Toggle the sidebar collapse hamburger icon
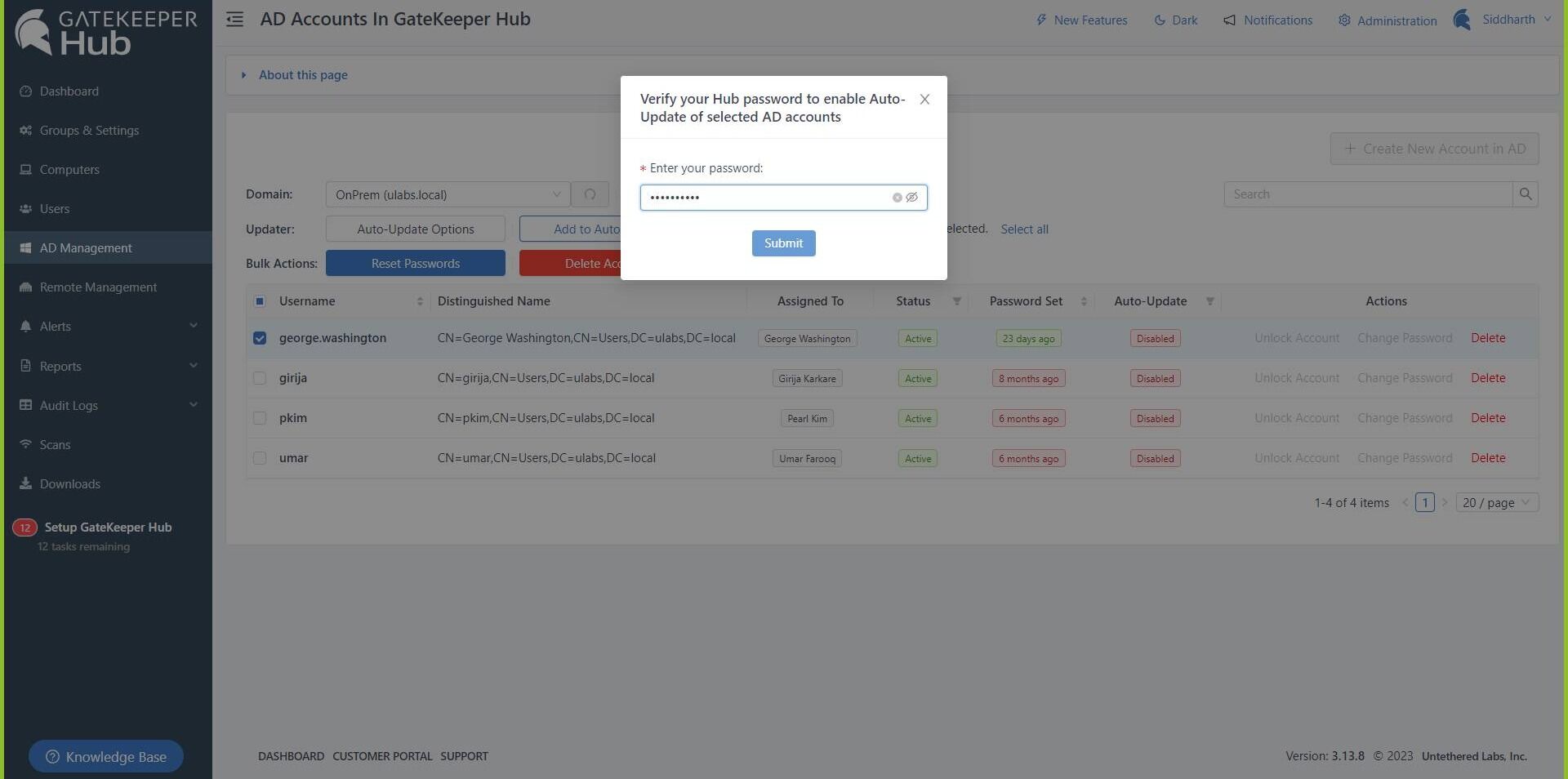1568x779 pixels. click(x=234, y=19)
